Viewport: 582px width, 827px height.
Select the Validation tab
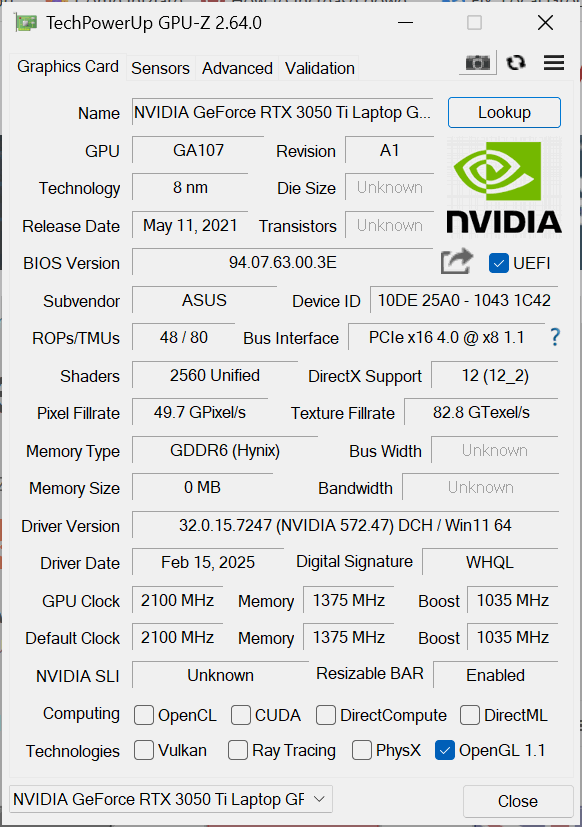tap(319, 68)
